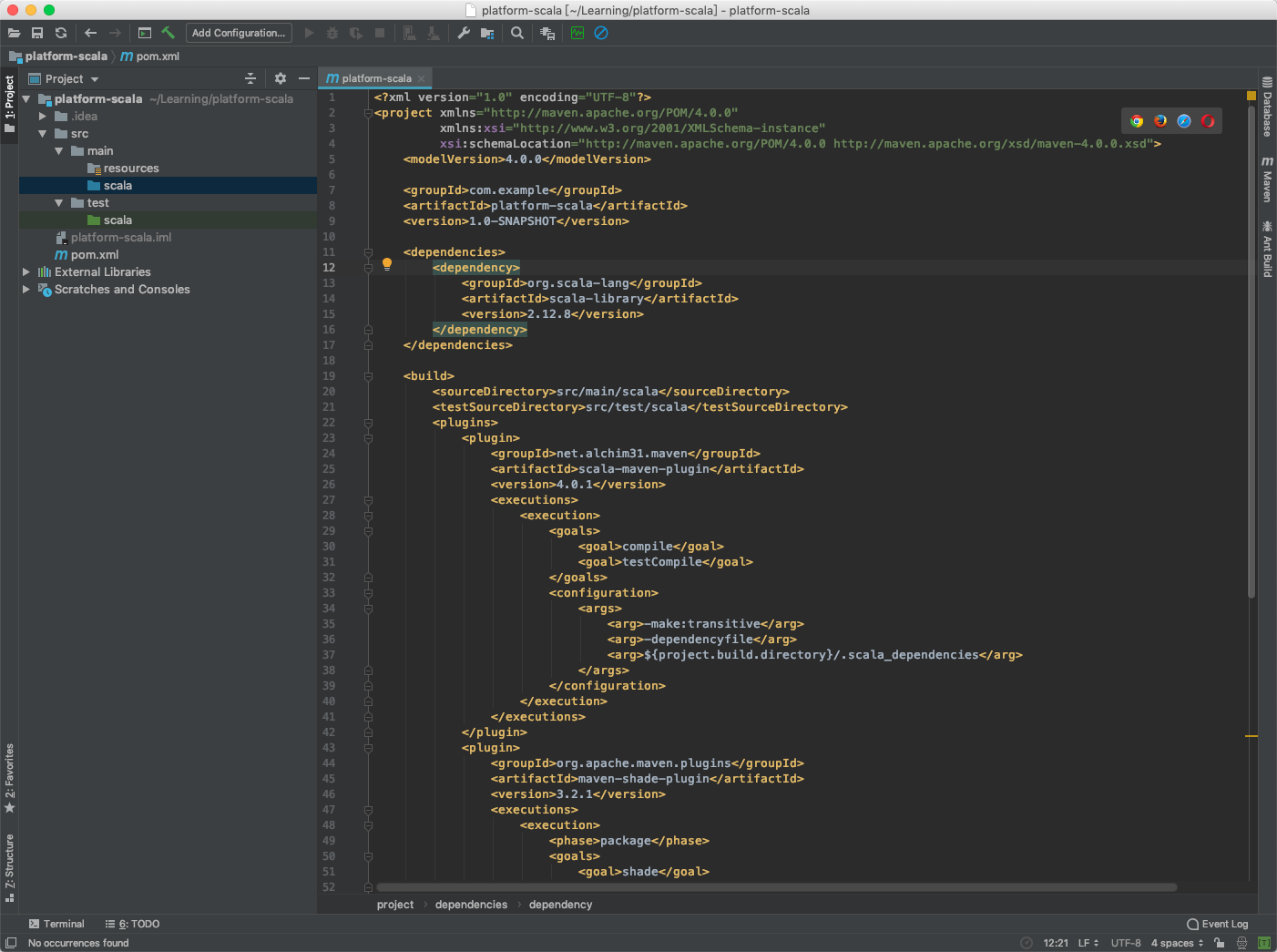This screenshot has height=952, width=1277.
Task: Hide the Project panel with minus icon
Action: tap(304, 78)
